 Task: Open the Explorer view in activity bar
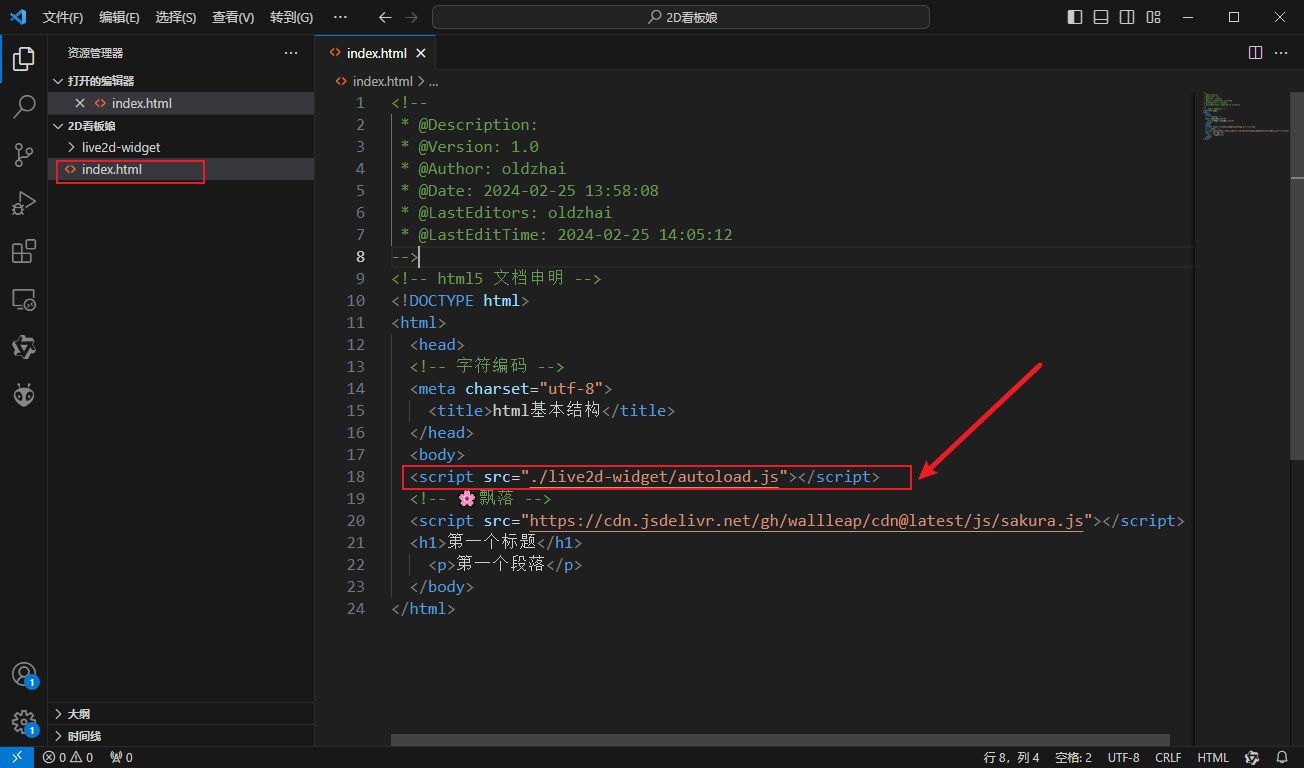(x=24, y=58)
